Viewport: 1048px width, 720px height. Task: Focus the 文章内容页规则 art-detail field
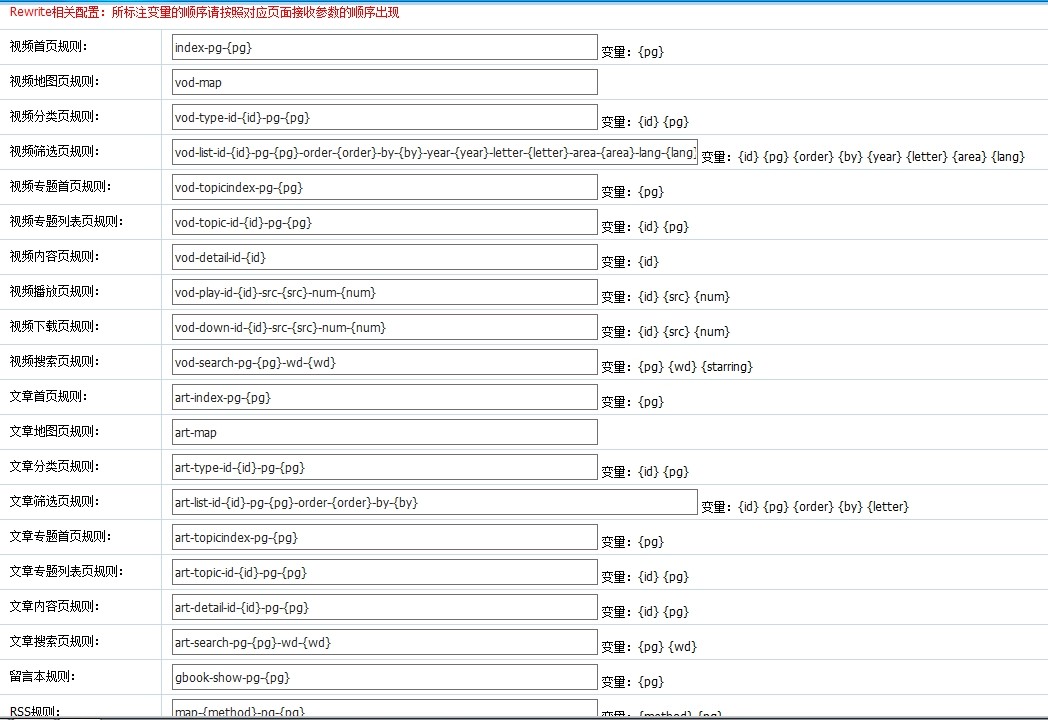click(x=384, y=607)
